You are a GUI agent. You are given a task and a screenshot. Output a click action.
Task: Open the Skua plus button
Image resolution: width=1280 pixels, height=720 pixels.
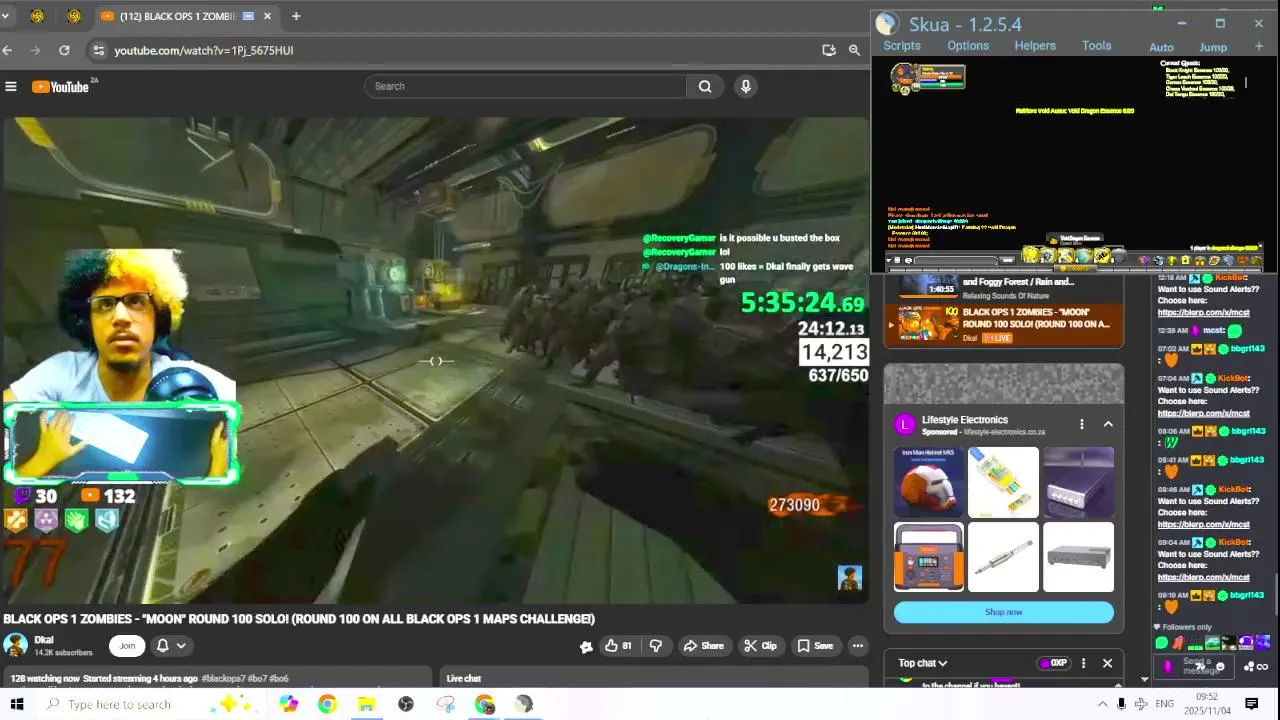1259,47
